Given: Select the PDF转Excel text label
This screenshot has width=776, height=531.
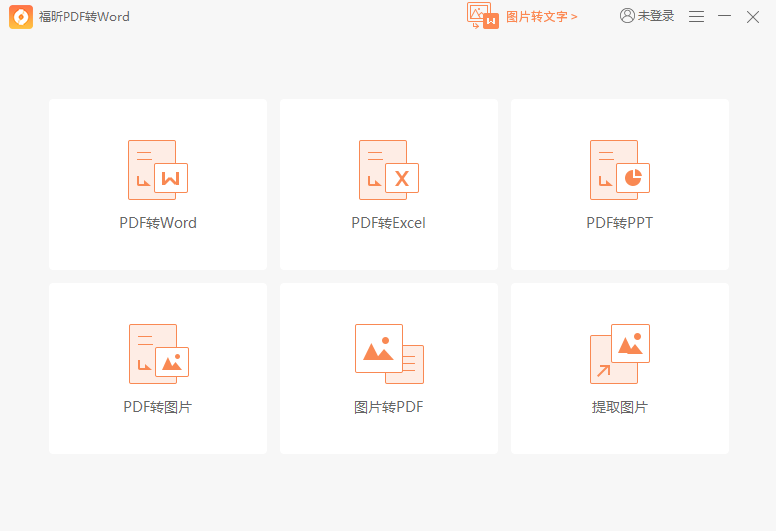Looking at the screenshot, I should point(388,223).
